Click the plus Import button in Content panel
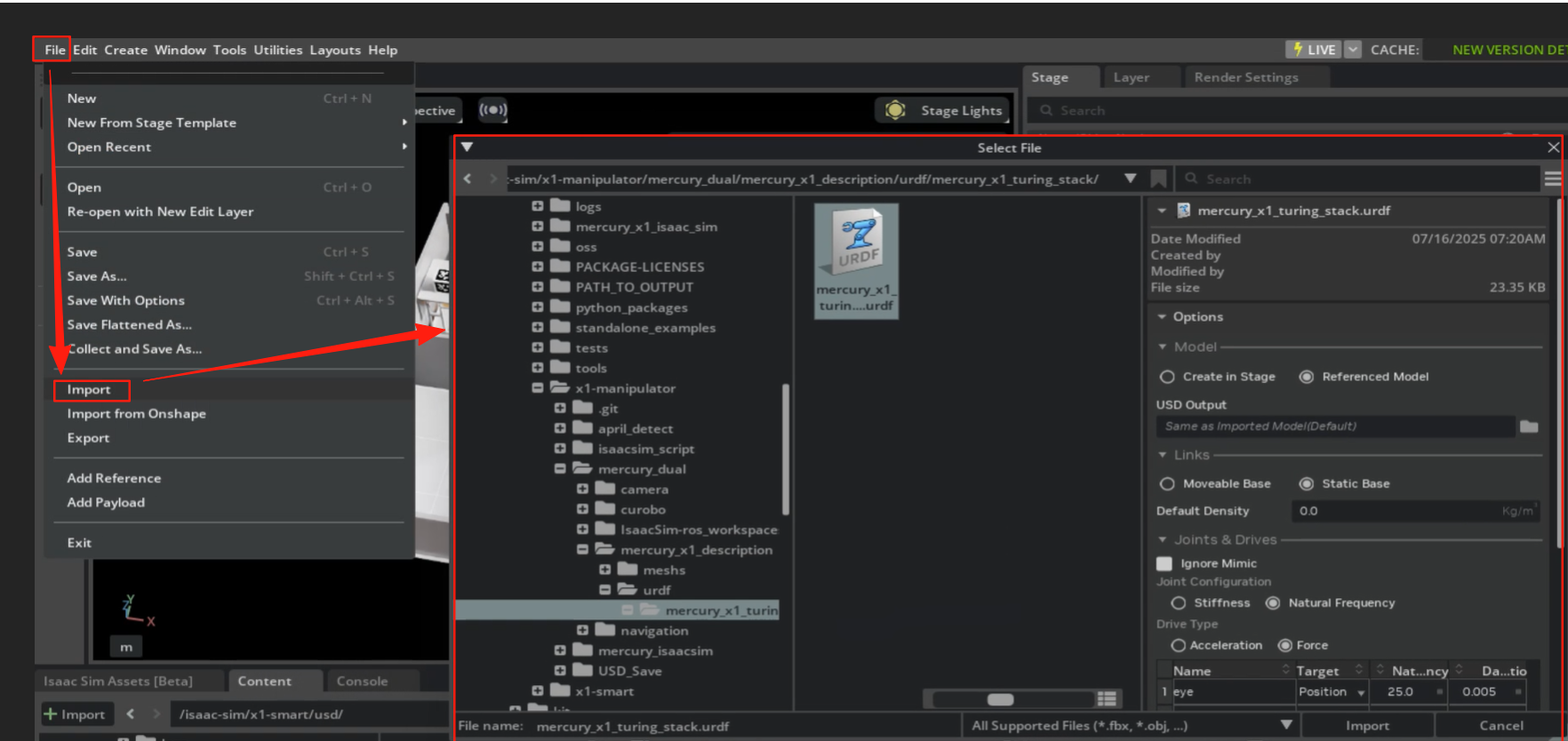 pyautogui.click(x=75, y=713)
